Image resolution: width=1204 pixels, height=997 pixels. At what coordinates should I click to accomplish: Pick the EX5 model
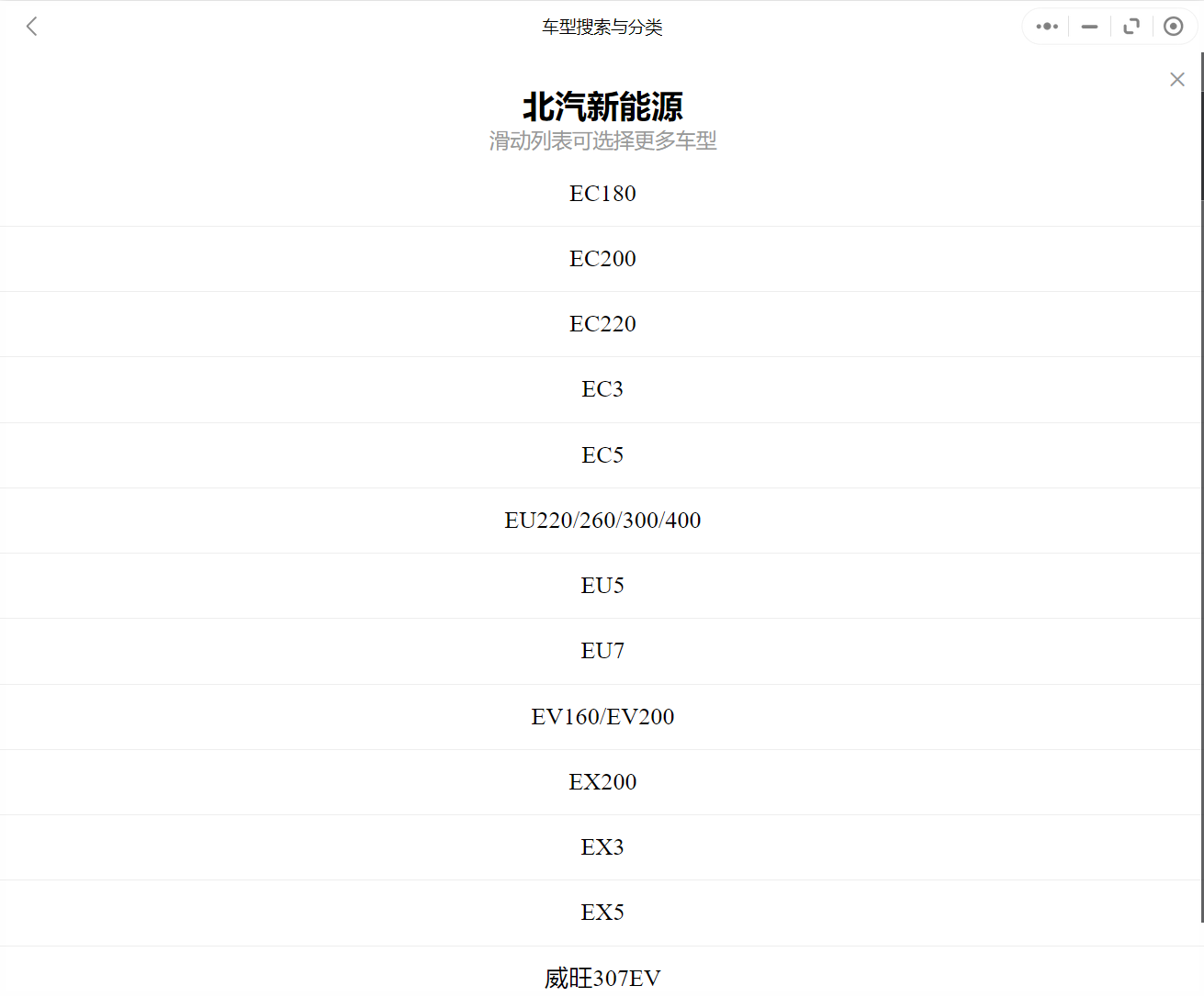pos(602,913)
